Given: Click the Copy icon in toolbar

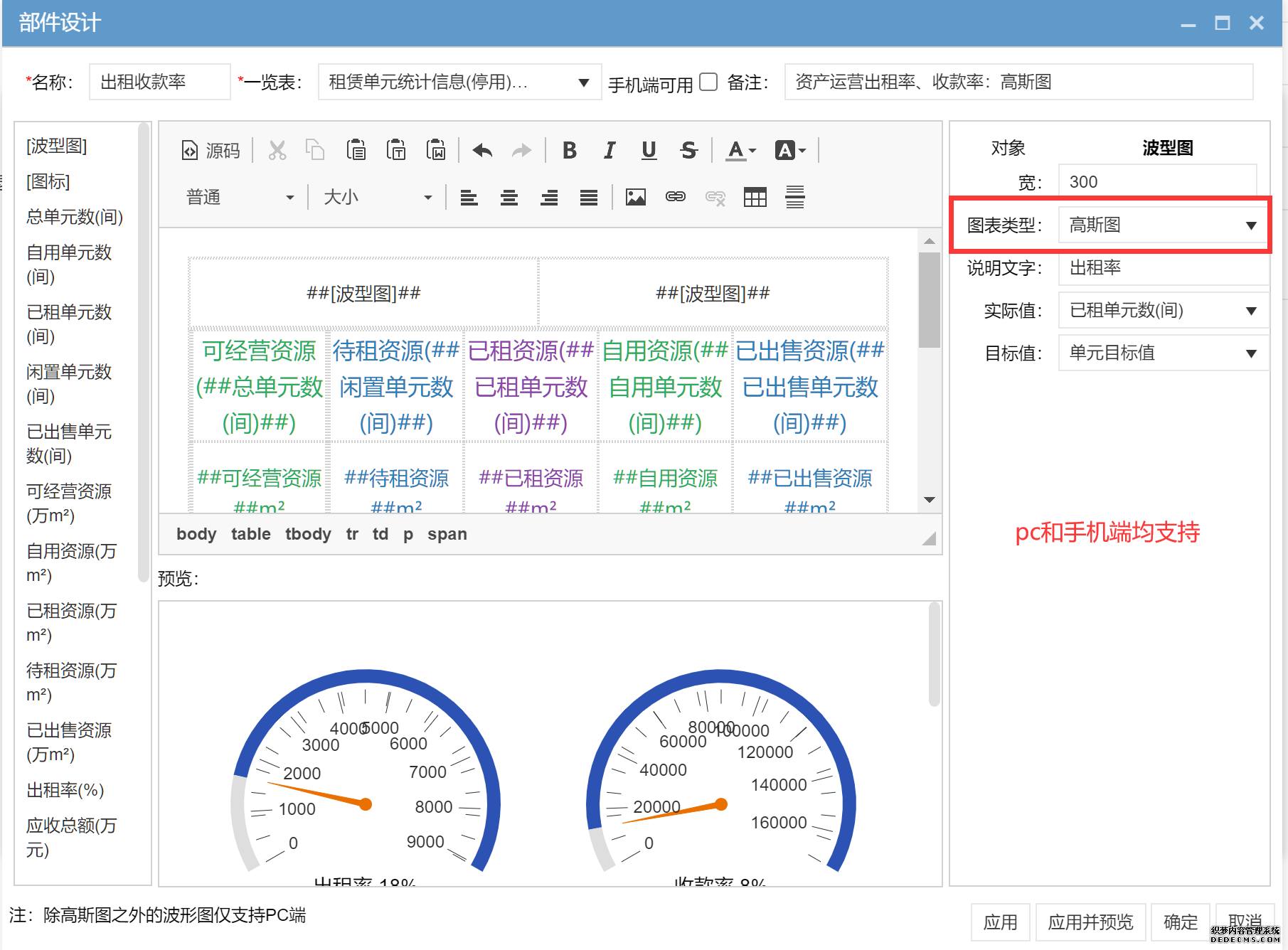Looking at the screenshot, I should tap(315, 151).
